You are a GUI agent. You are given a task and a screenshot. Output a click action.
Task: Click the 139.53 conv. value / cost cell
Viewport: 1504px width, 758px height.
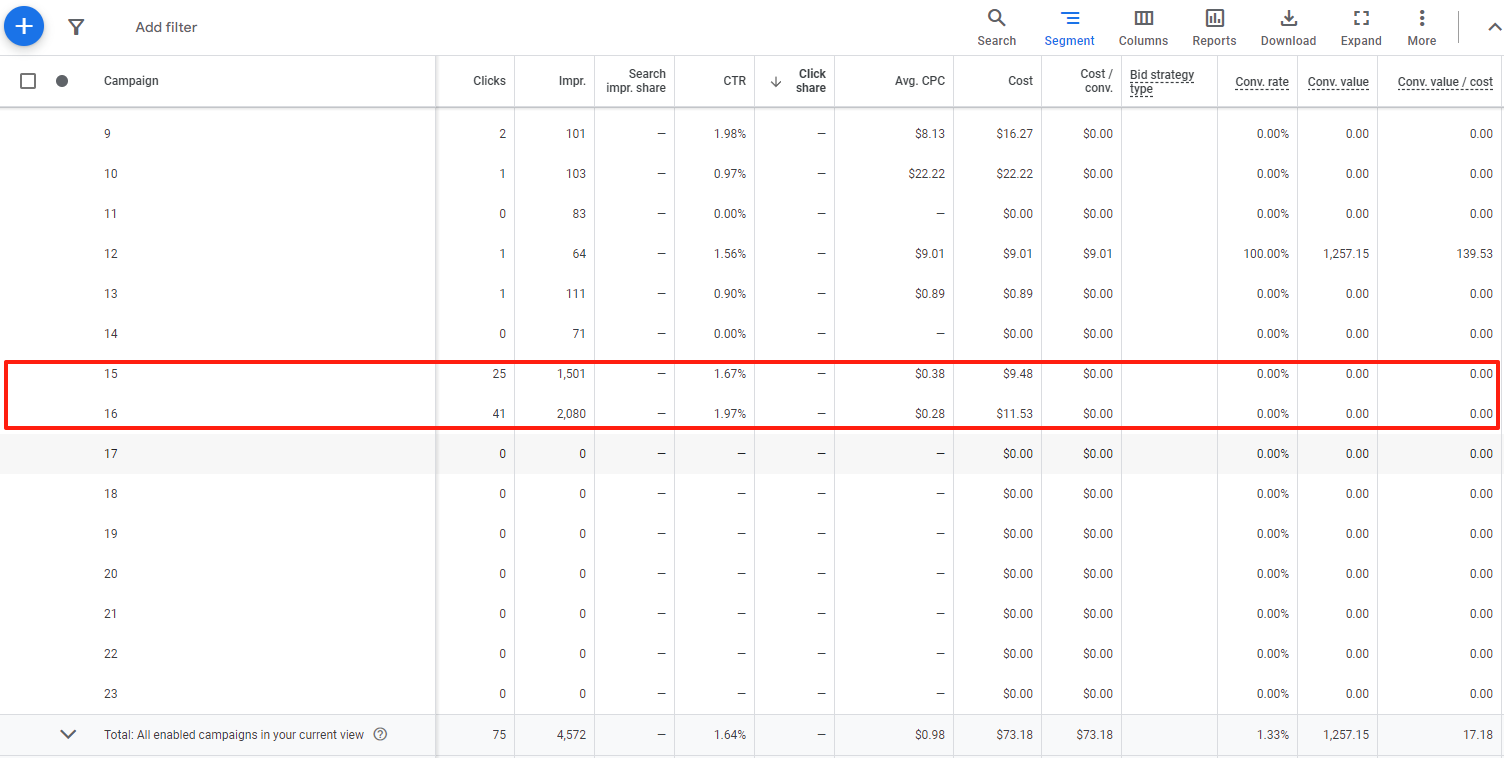click(x=1475, y=254)
